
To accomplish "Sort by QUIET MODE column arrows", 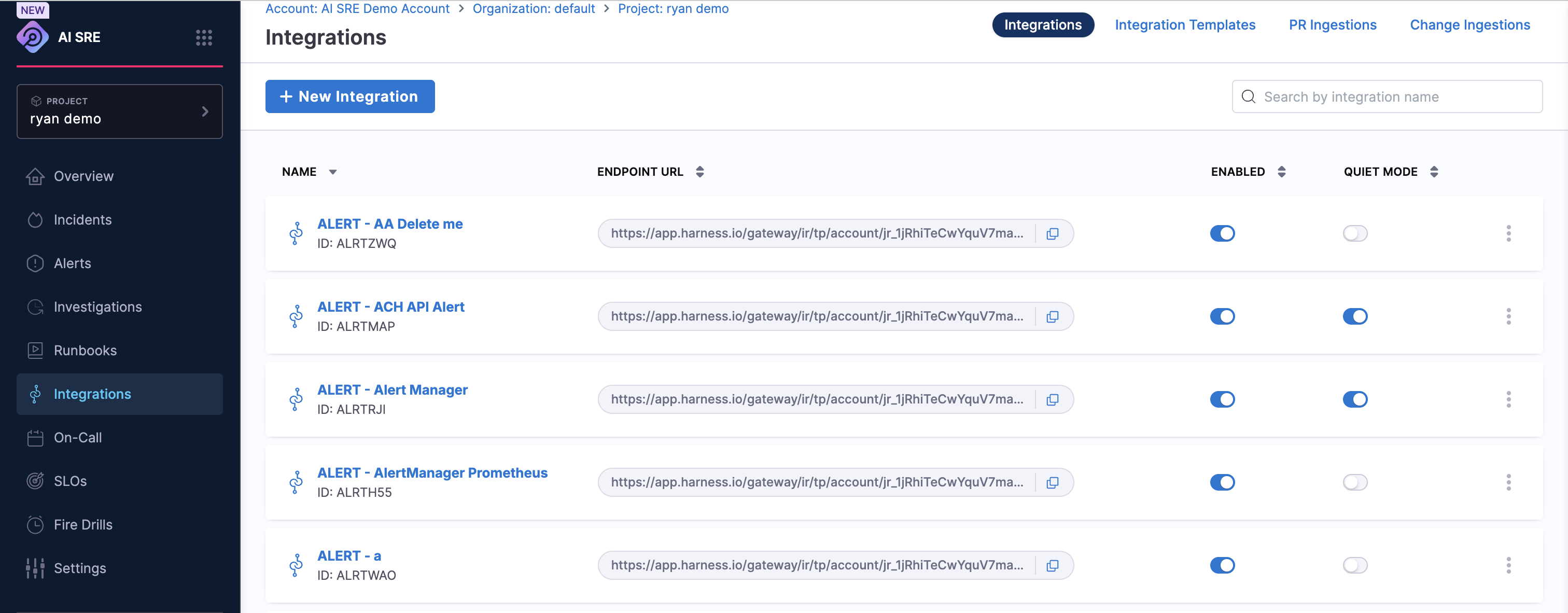I will click(x=1434, y=172).
